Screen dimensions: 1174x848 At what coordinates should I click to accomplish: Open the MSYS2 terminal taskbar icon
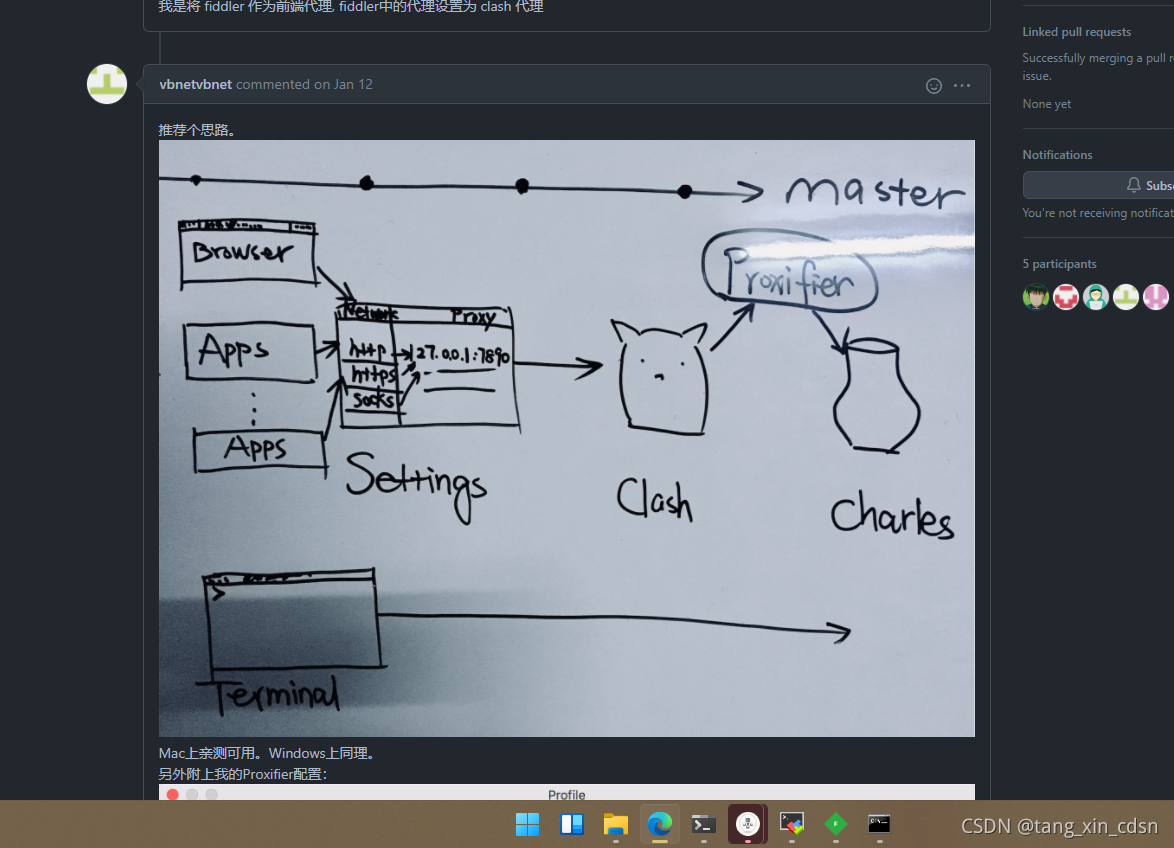point(791,824)
